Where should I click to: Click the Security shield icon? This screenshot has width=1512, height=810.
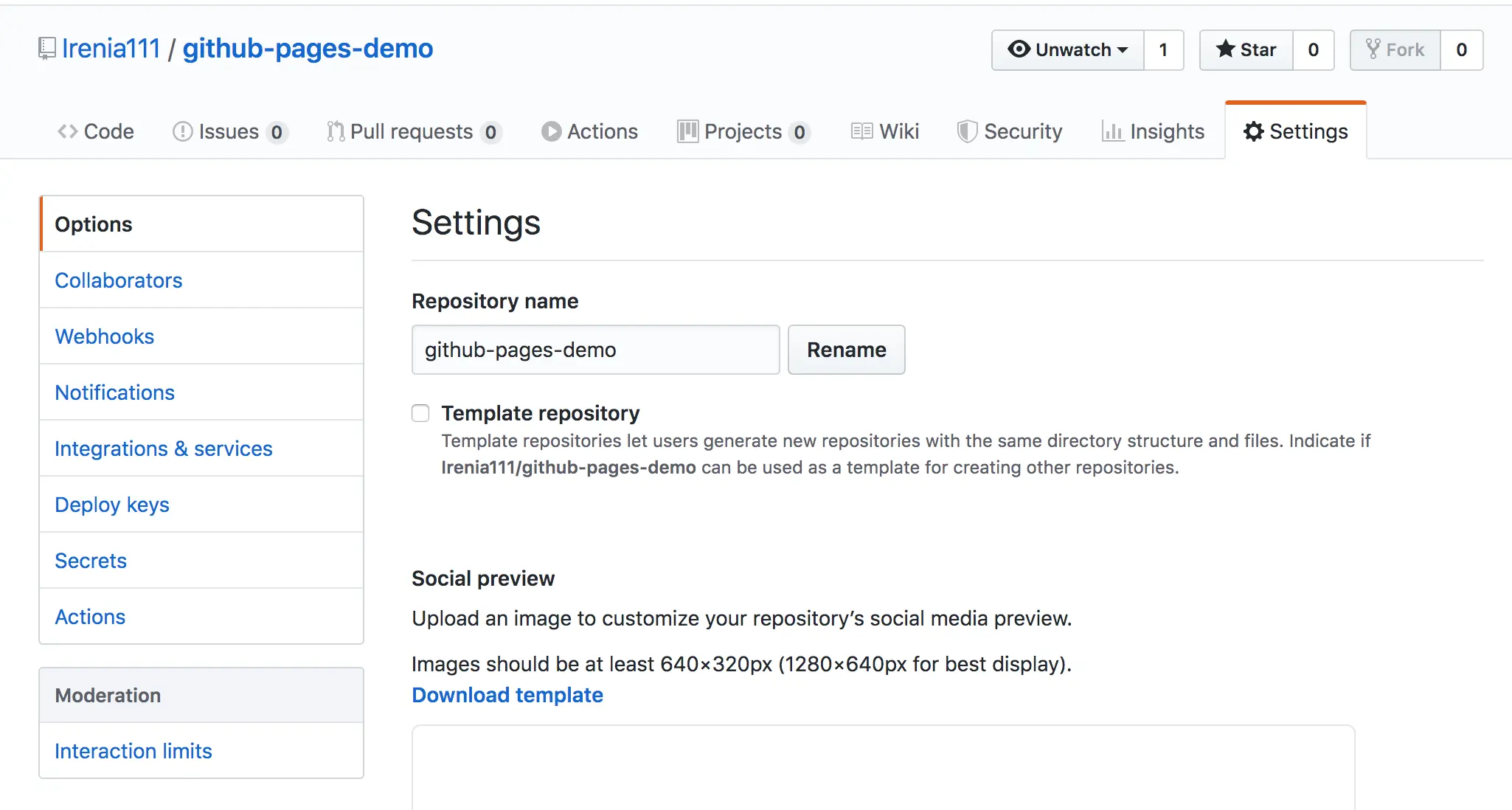pyautogui.click(x=967, y=131)
